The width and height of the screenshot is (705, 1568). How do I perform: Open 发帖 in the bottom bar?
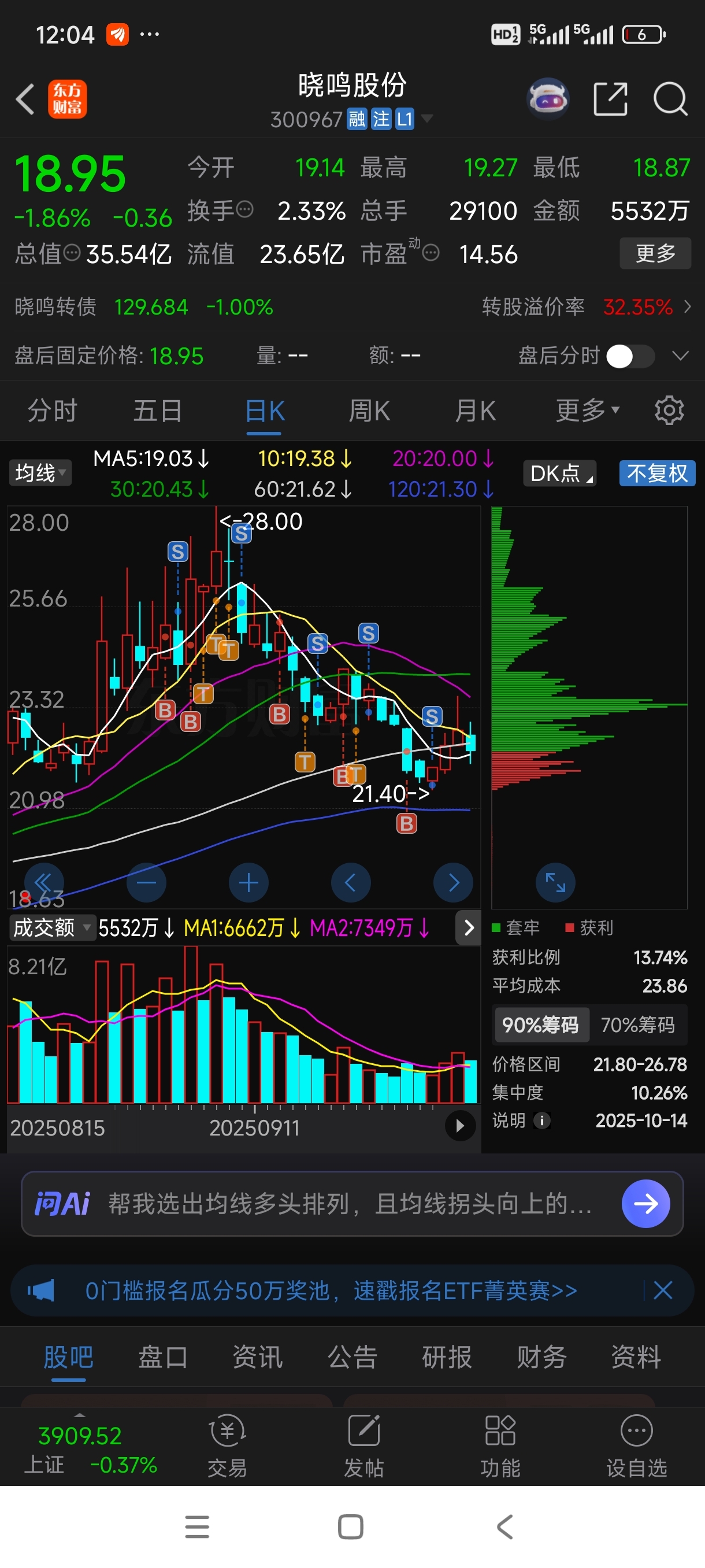click(363, 1447)
